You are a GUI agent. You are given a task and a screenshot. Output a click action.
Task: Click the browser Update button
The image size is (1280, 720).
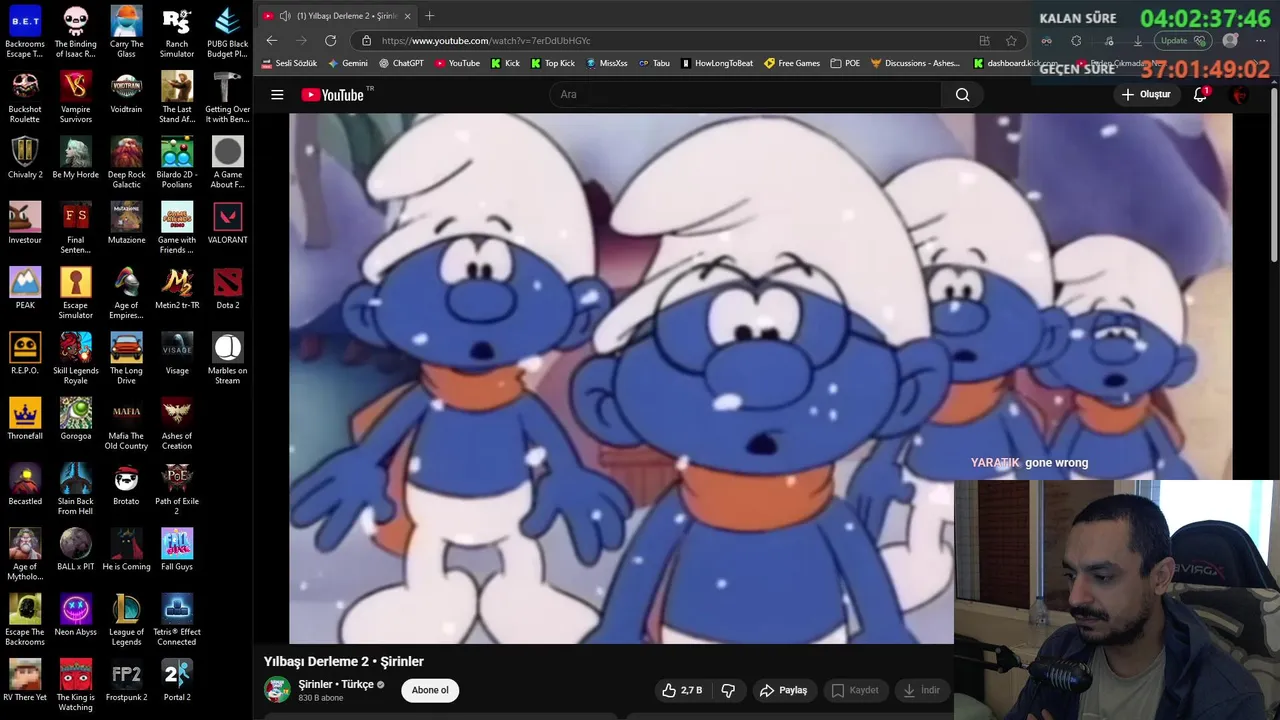click(1184, 41)
